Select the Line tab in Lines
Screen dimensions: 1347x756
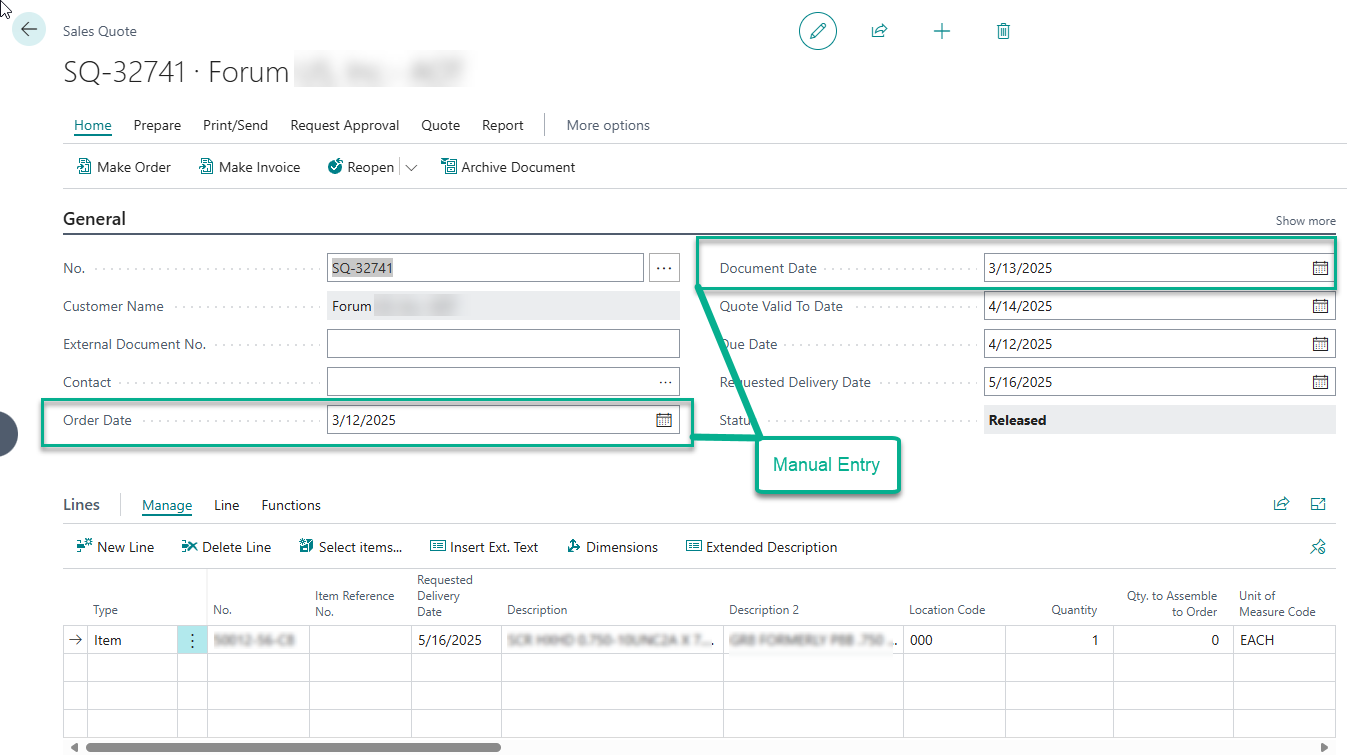[227, 505]
